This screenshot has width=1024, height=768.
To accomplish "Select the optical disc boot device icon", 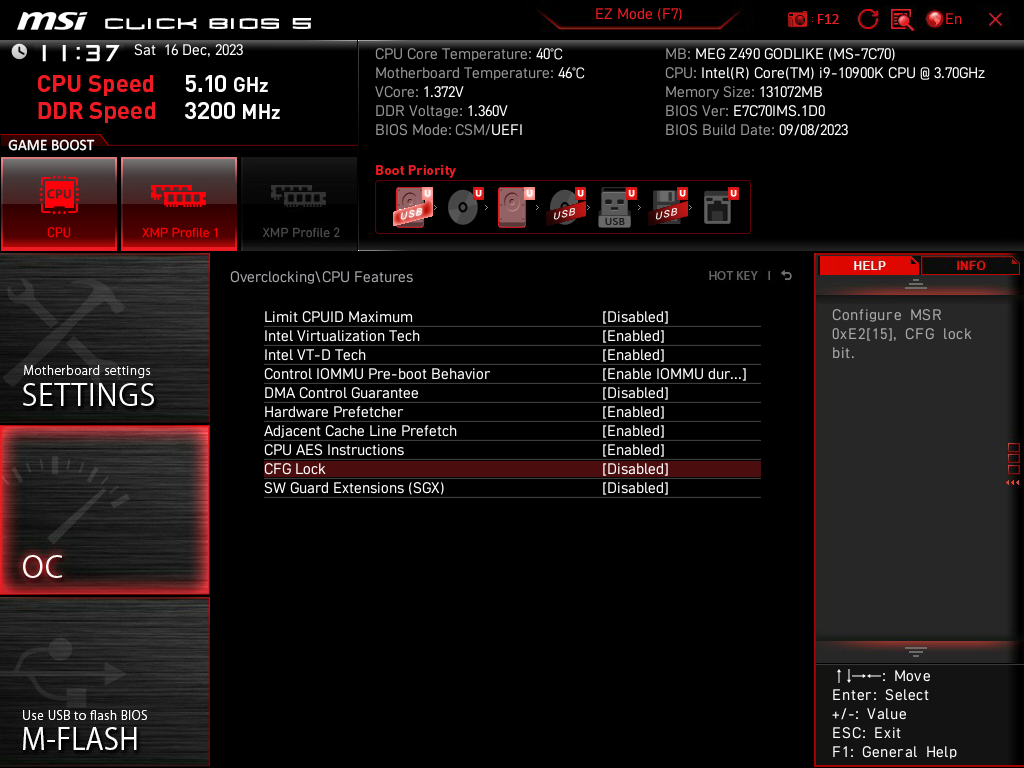I will [x=465, y=207].
